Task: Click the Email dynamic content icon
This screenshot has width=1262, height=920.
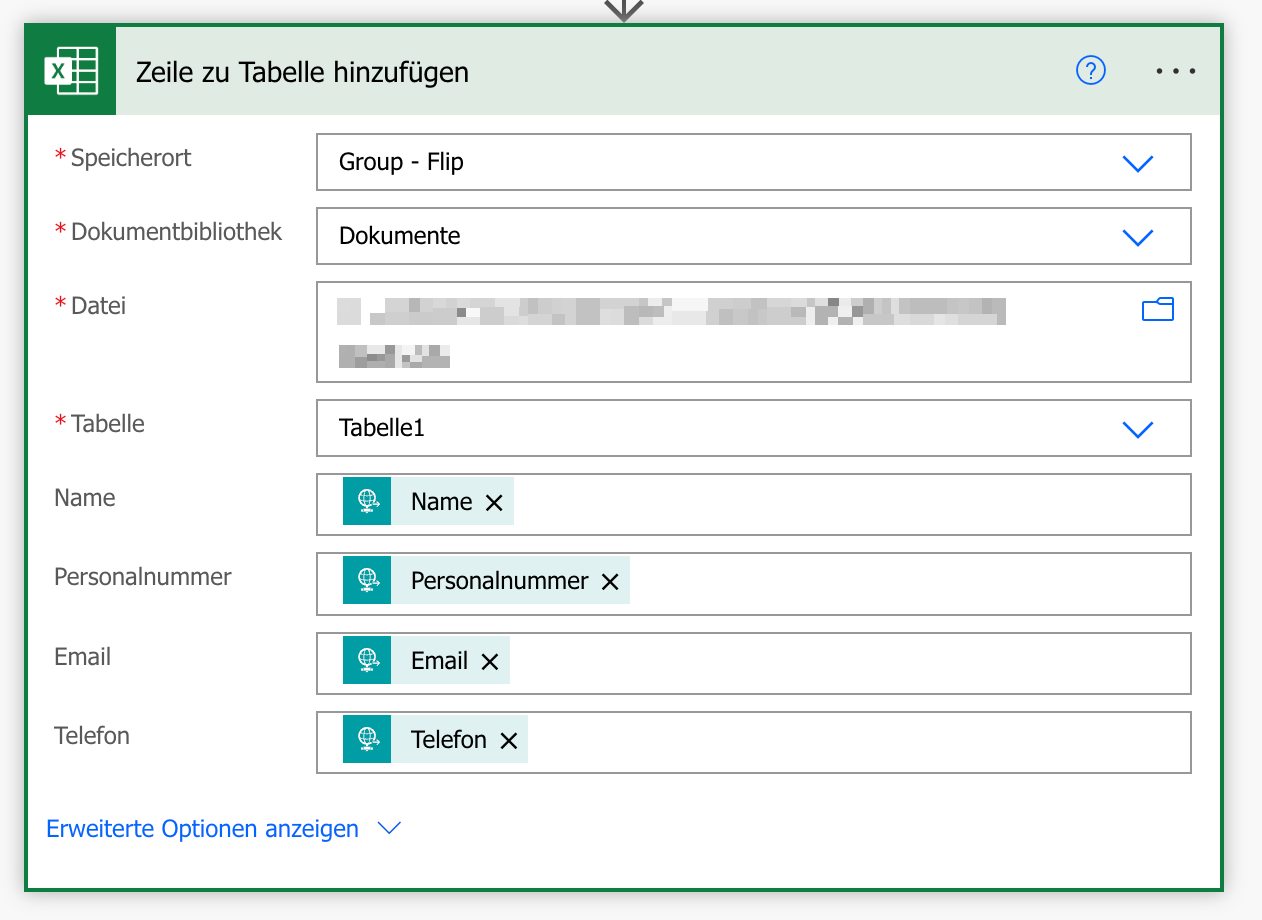Action: pyautogui.click(x=367, y=660)
